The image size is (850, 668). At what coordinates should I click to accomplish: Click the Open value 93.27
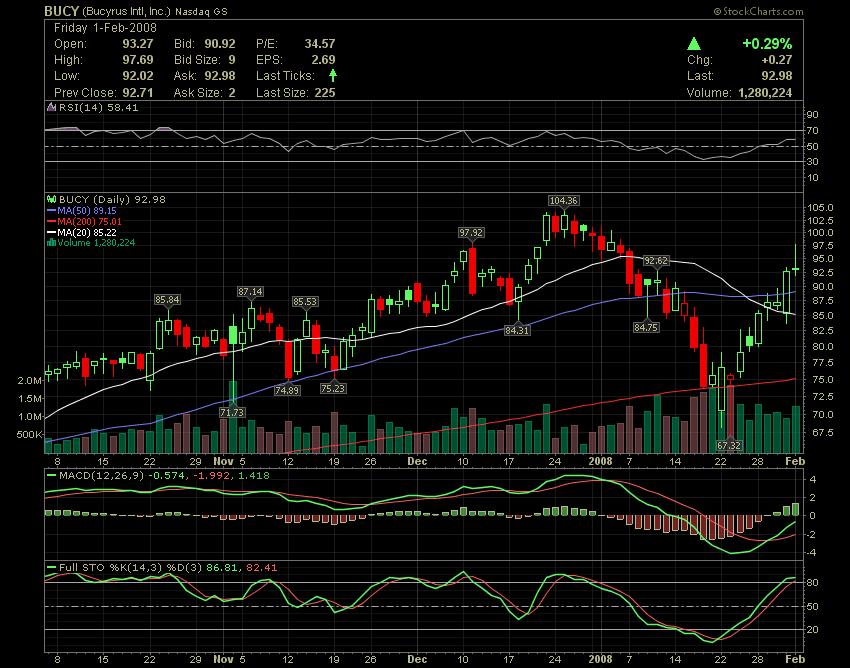(138, 44)
